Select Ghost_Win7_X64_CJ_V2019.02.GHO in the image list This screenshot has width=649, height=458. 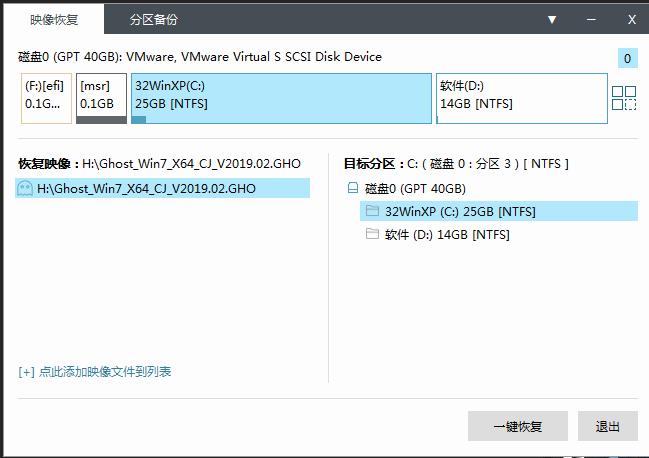146,188
